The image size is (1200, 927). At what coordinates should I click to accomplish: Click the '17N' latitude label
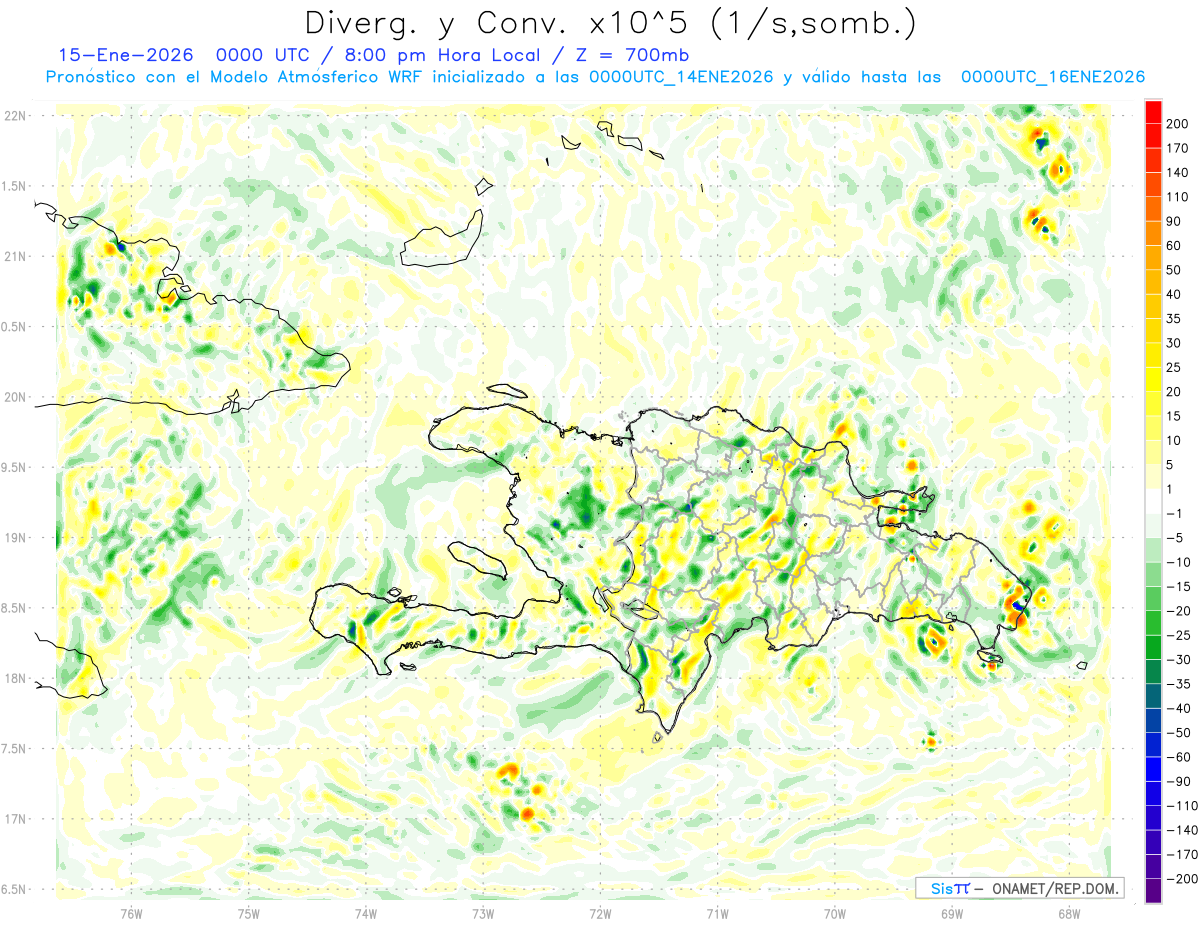tap(14, 819)
